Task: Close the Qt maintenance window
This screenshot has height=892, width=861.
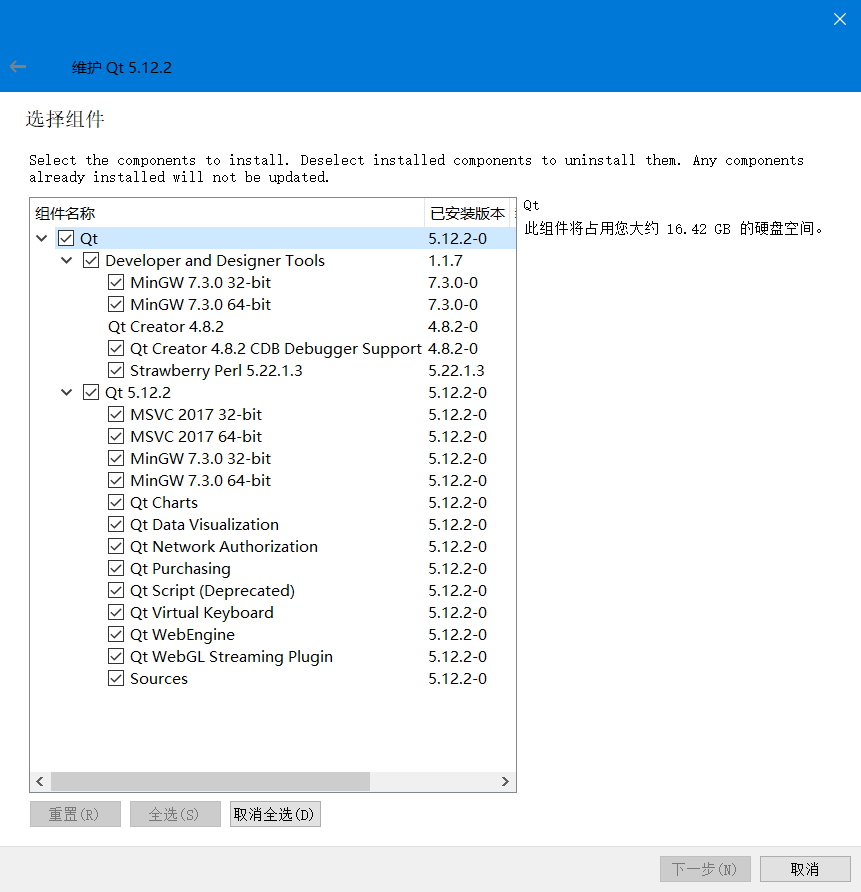Action: (x=839, y=19)
